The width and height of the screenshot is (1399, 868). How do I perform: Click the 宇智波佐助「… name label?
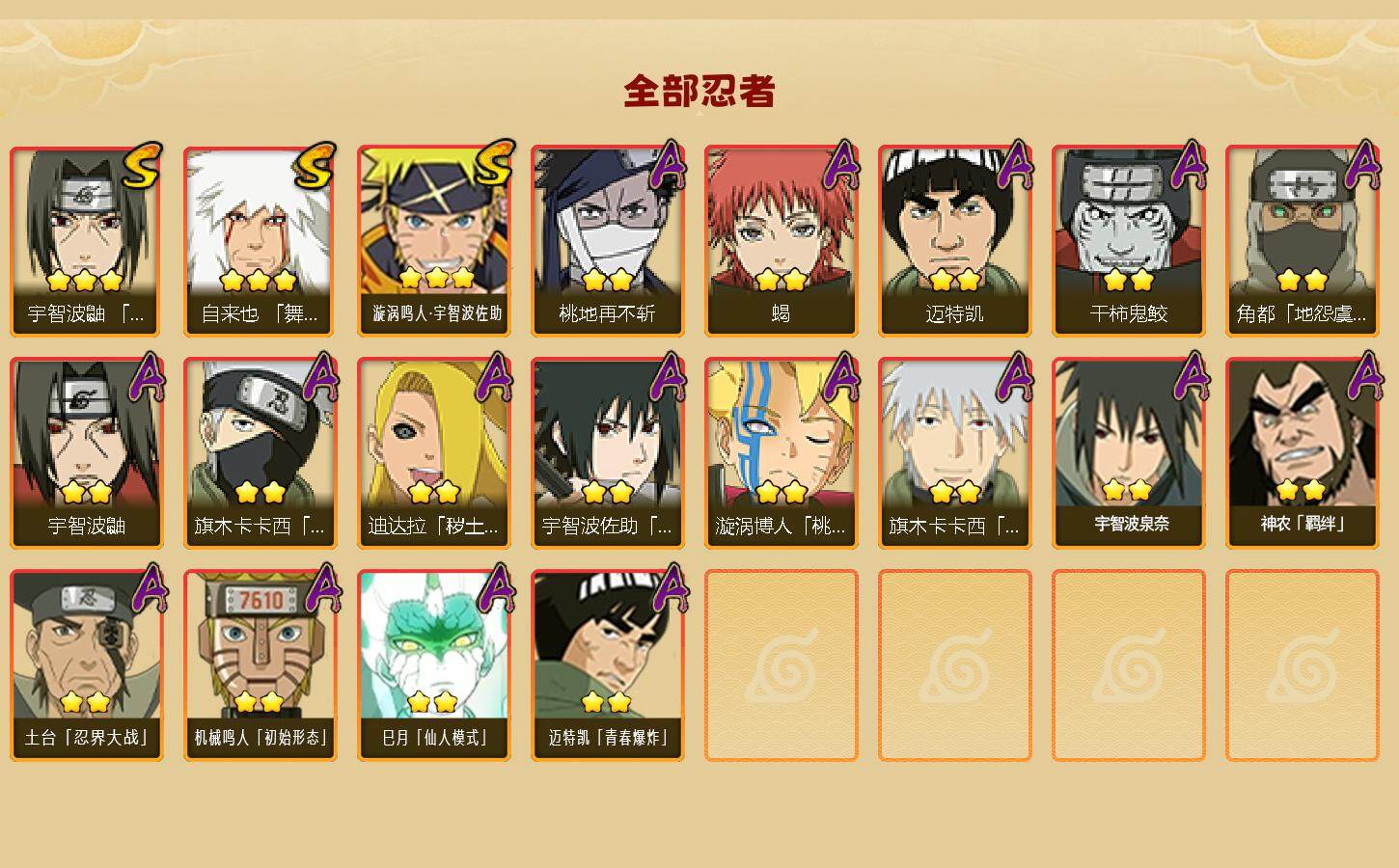tap(607, 527)
